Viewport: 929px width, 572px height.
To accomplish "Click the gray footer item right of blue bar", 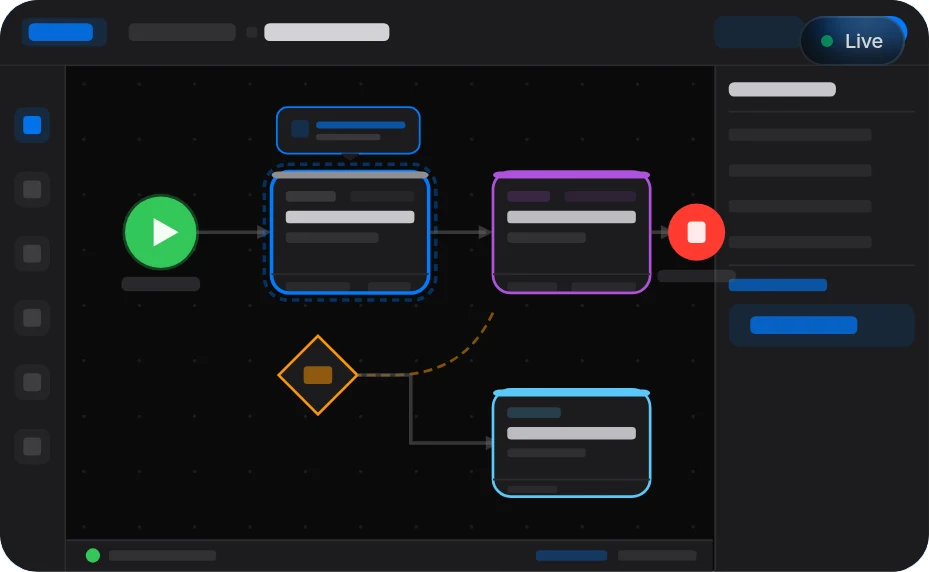I will pyautogui.click(x=657, y=555).
